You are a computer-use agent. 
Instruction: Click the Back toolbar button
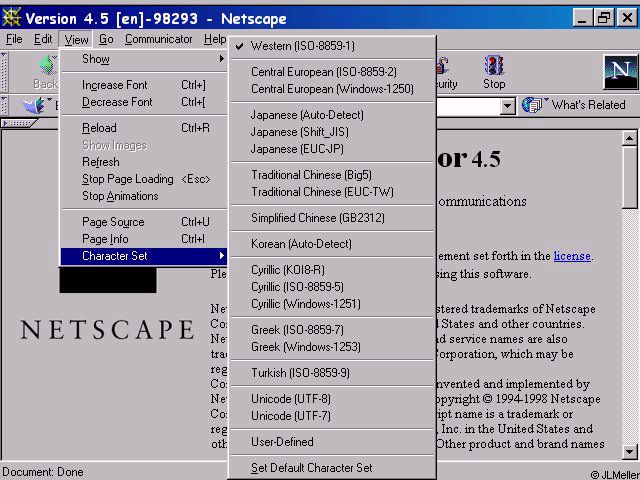click(47, 71)
